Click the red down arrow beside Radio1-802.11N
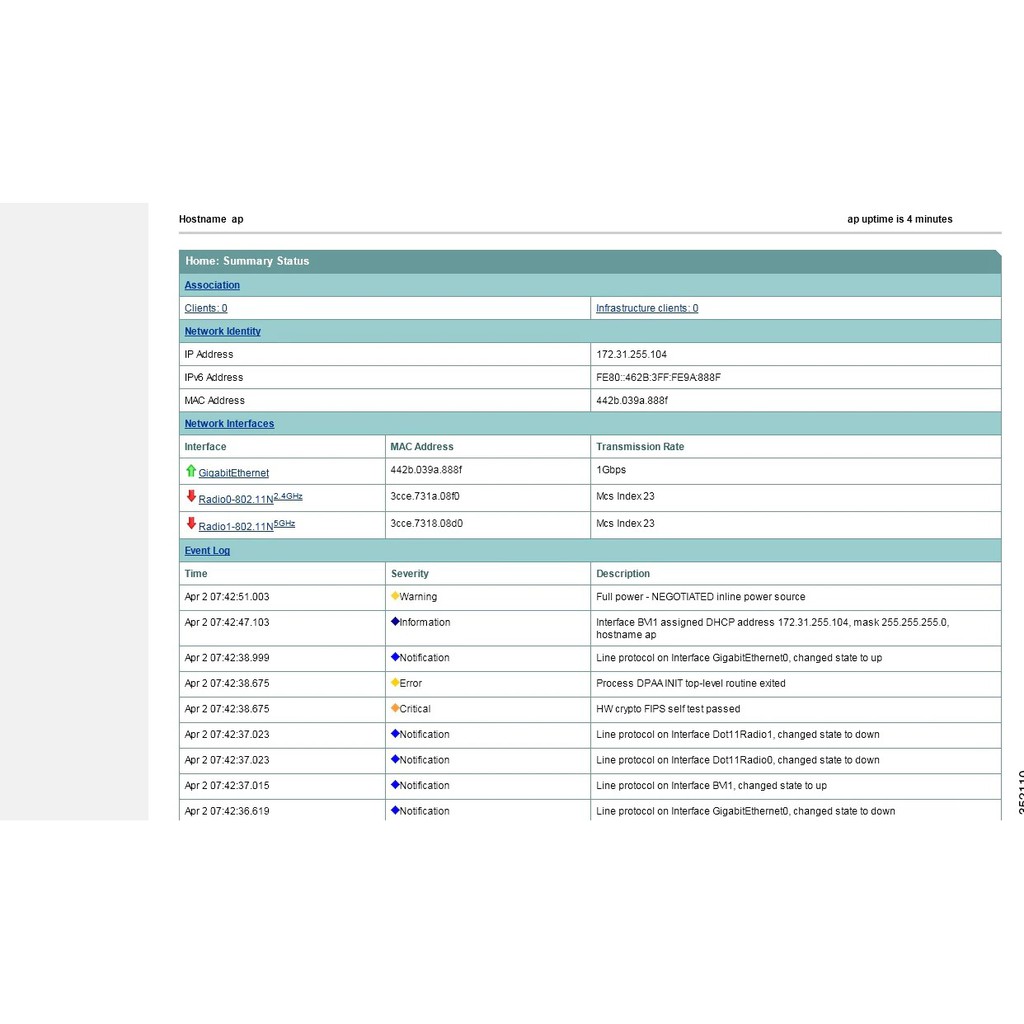This screenshot has height=1024, width=1024. click(x=191, y=523)
